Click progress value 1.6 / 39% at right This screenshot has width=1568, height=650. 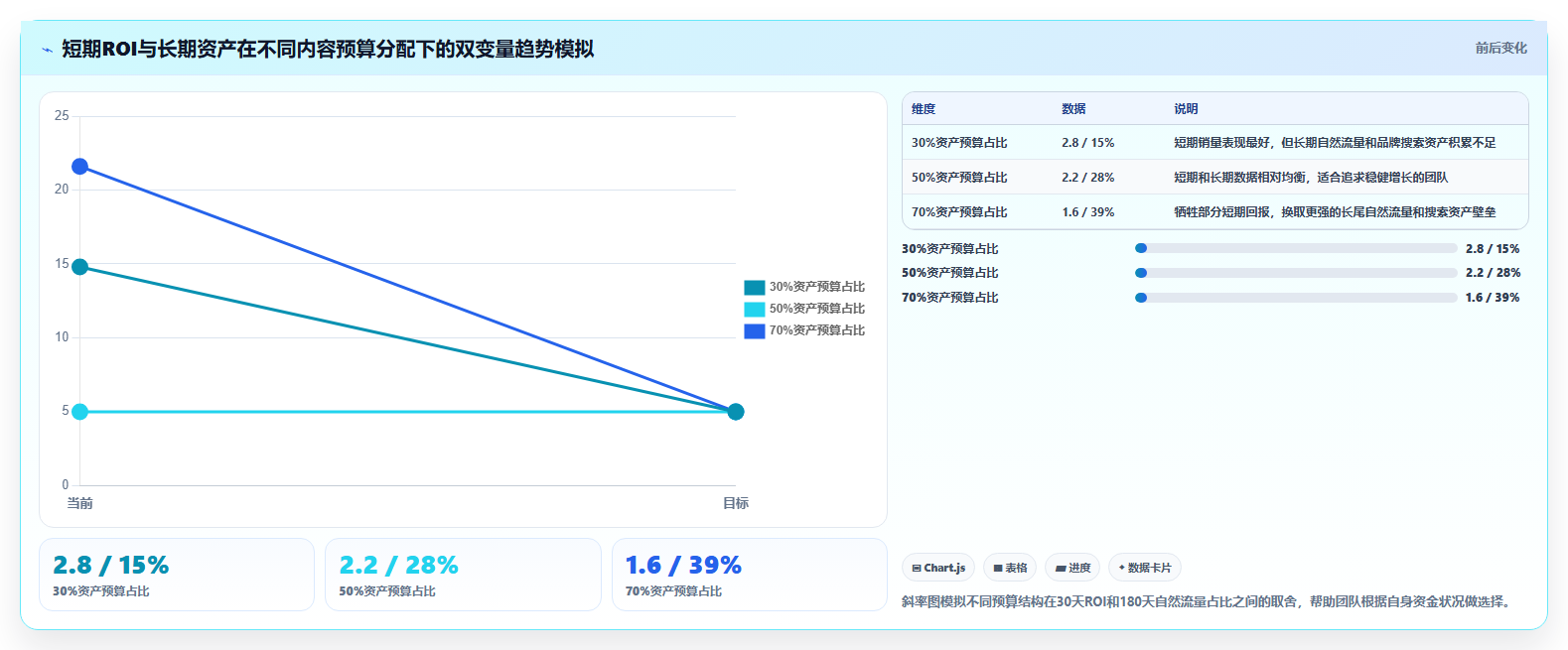point(1493,298)
